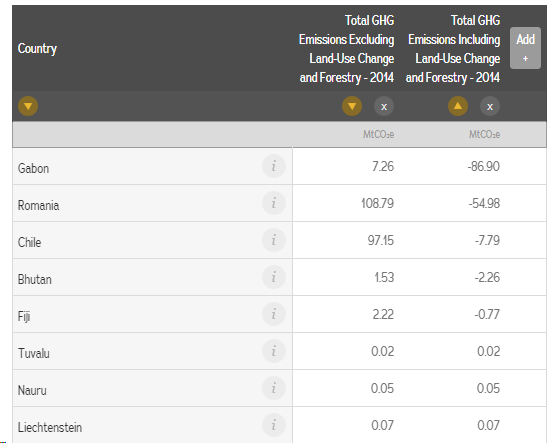This screenshot has height=443, width=547.
Task: Click the Add + column button
Action: (x=525, y=48)
